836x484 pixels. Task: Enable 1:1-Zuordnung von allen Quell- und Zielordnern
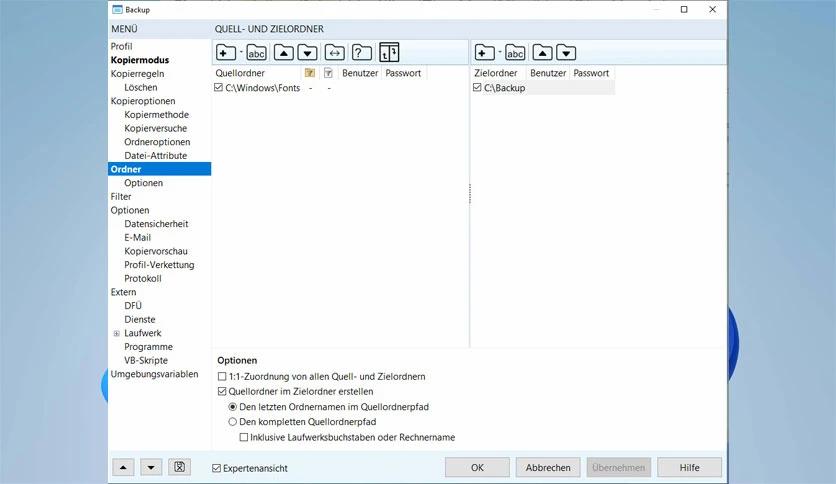222,376
